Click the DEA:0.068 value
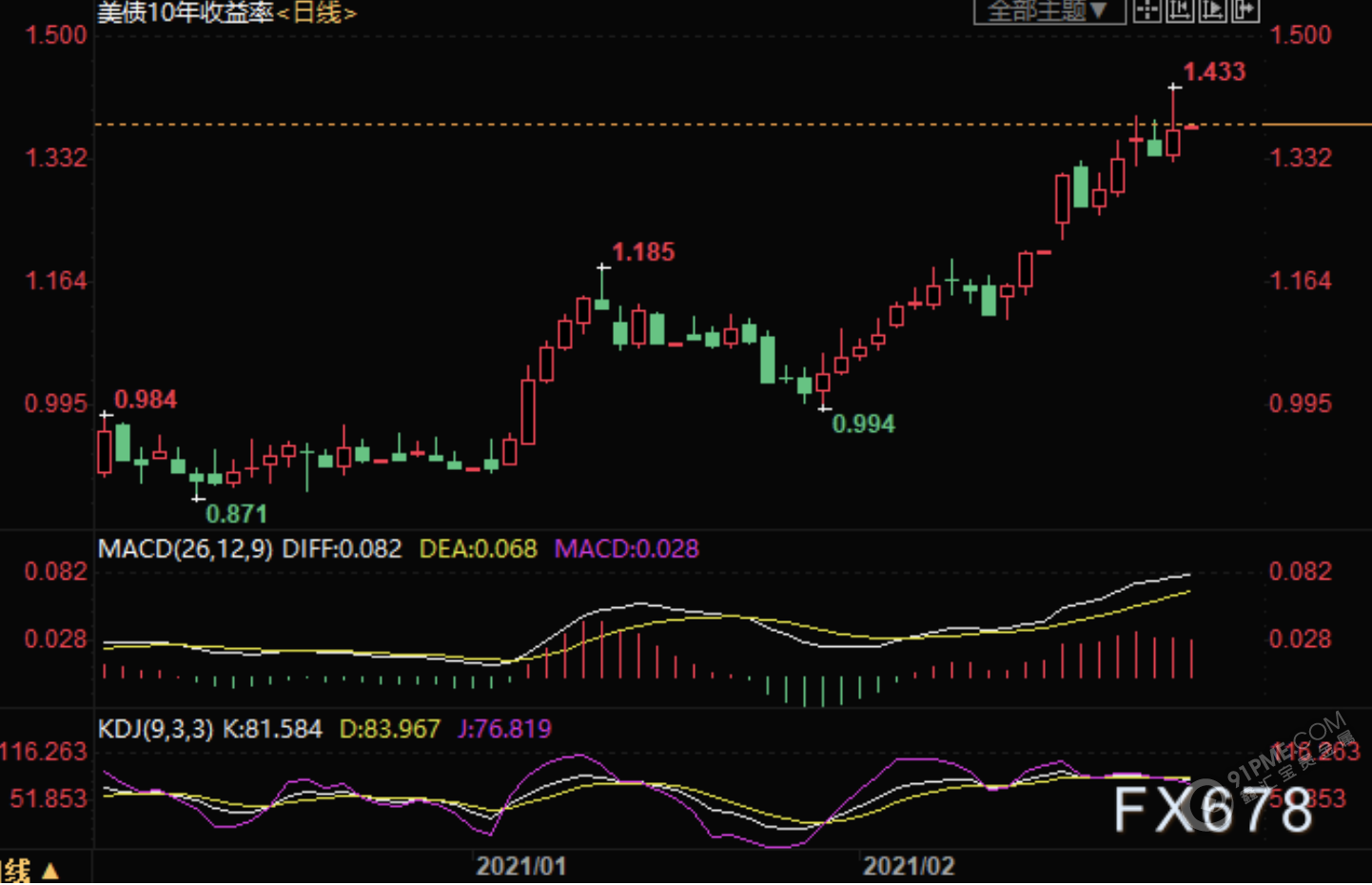This screenshot has height=885, width=1372. tap(479, 549)
